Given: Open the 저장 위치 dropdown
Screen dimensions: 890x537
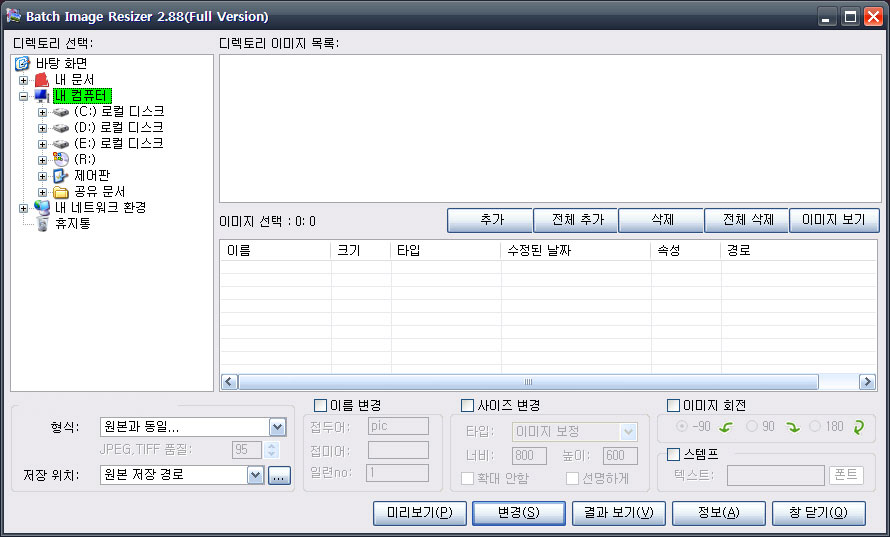Looking at the screenshot, I should 255,475.
